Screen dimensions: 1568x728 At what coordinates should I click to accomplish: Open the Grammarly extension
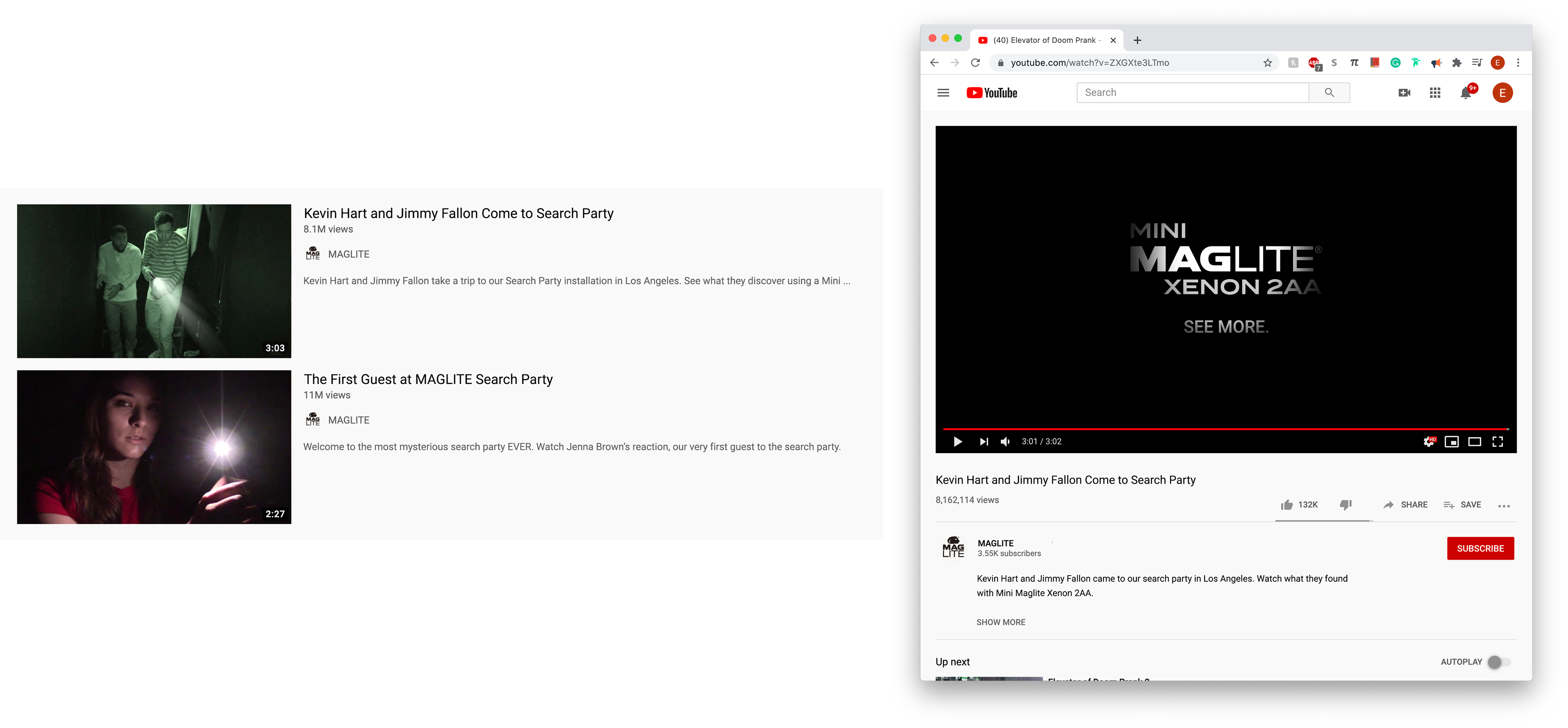(x=1395, y=63)
